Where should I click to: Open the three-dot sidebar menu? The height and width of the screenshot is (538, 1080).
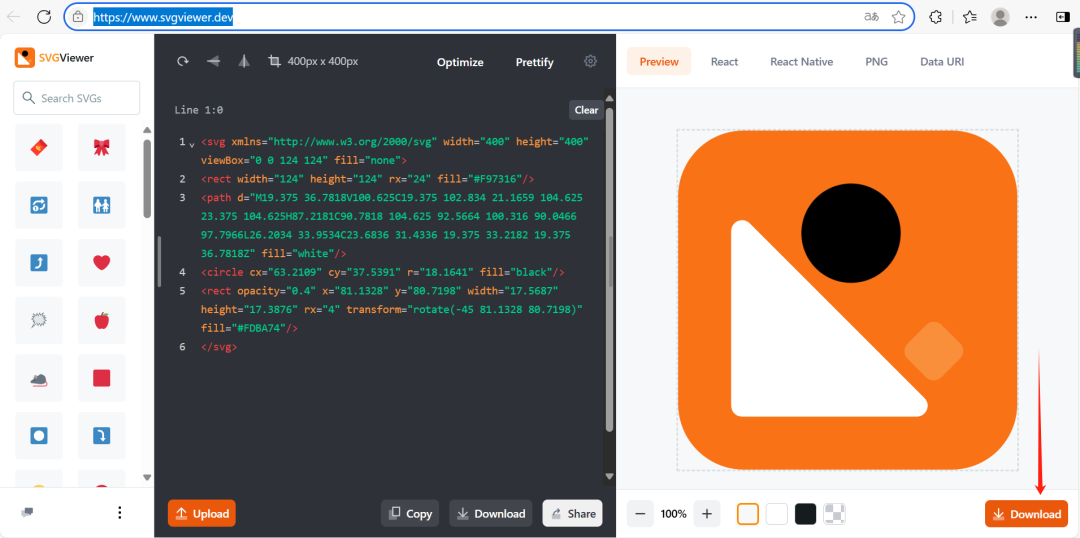coord(120,513)
